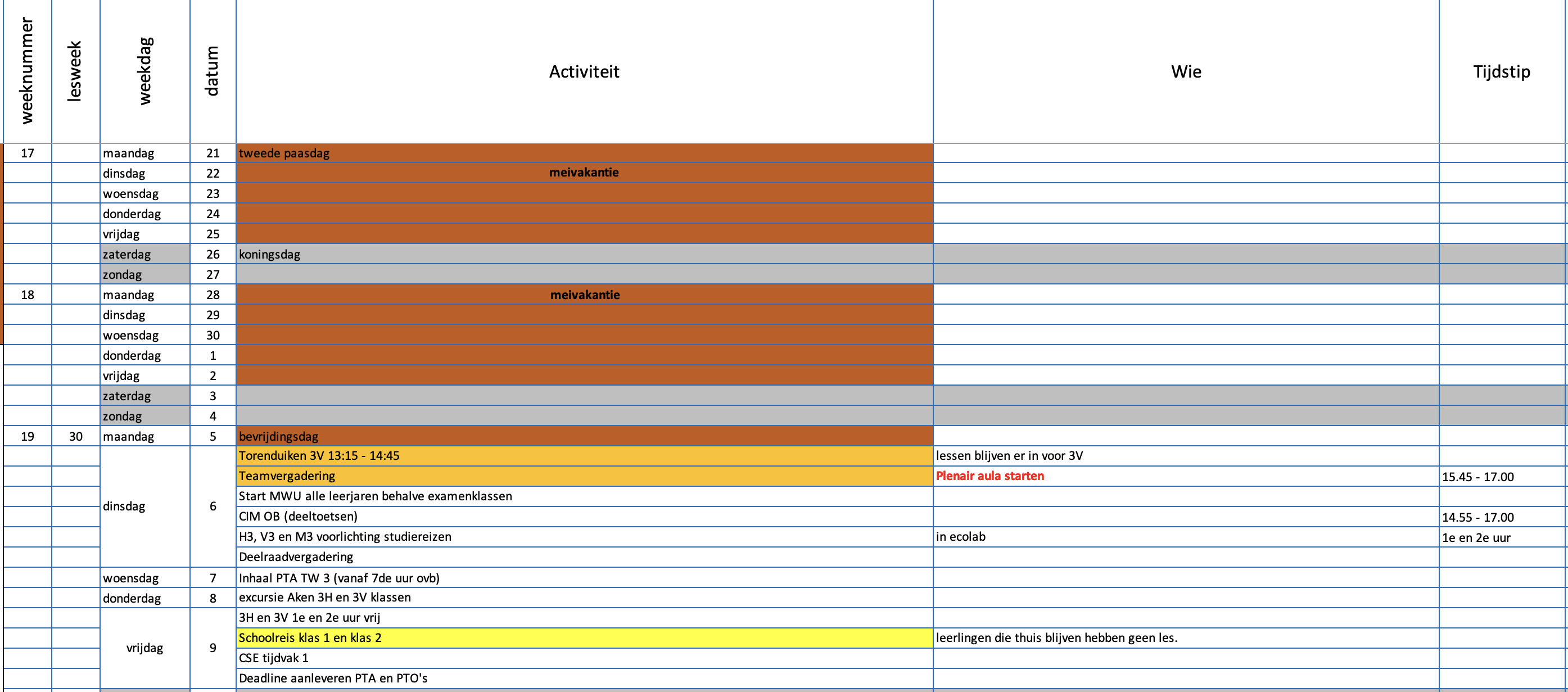The image size is (1568, 692).
Task: Select the 'zondag' cell for date 4
Action: tap(145, 415)
